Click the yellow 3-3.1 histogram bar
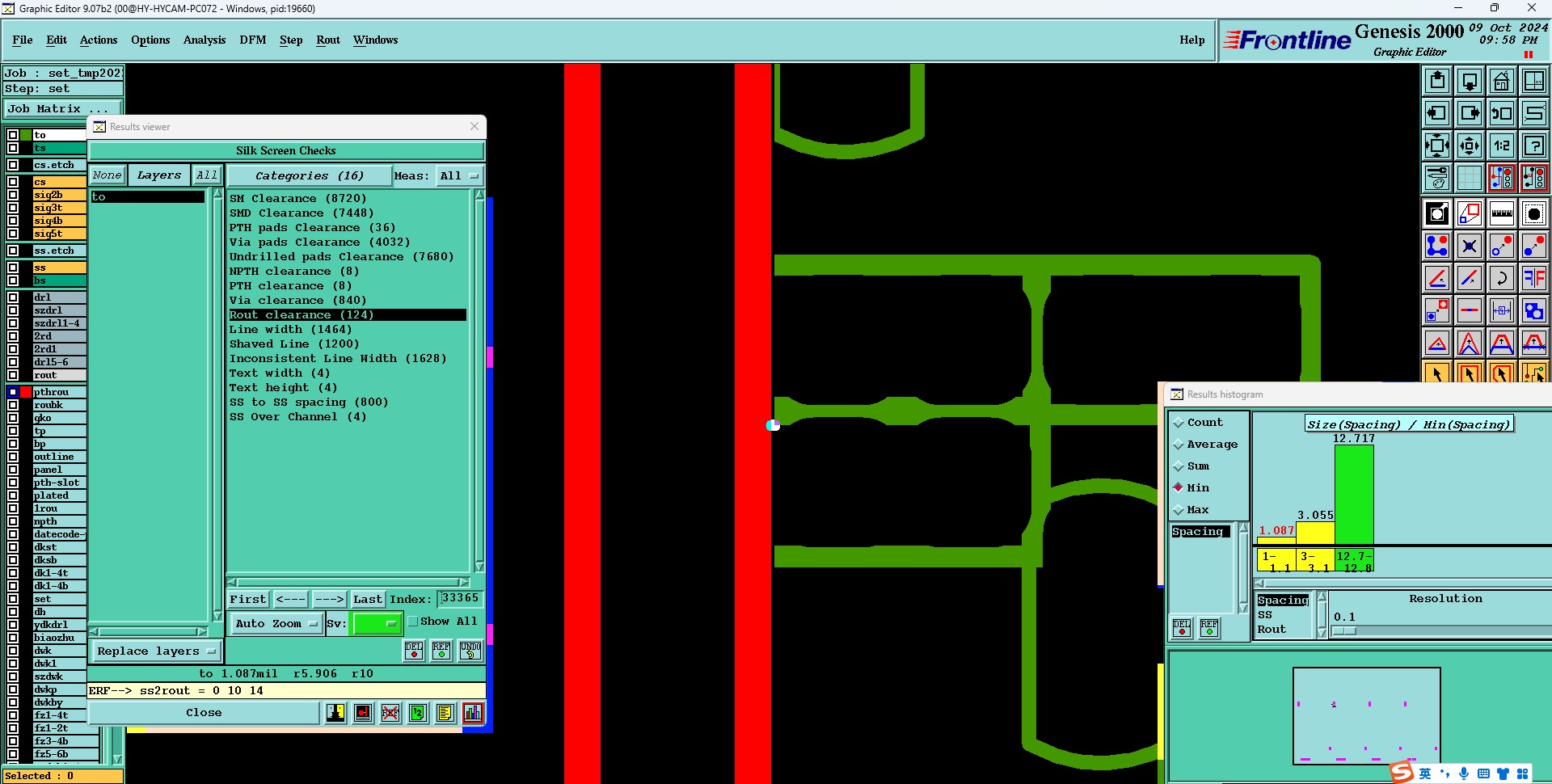The height and width of the screenshot is (784, 1552). 1315,533
